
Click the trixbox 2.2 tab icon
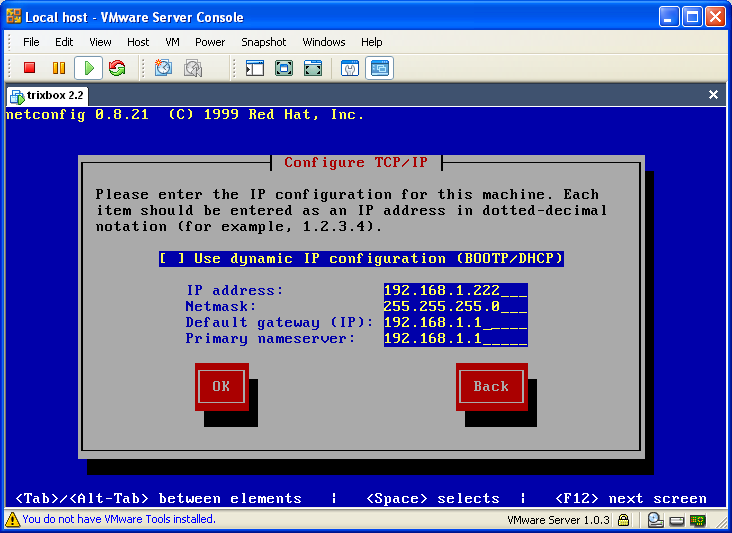pos(17,97)
